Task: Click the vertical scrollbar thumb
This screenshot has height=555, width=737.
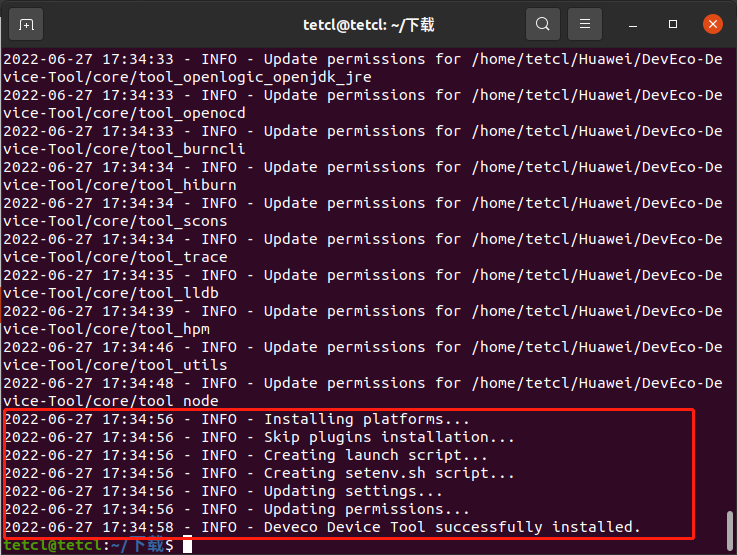Action: click(730, 526)
